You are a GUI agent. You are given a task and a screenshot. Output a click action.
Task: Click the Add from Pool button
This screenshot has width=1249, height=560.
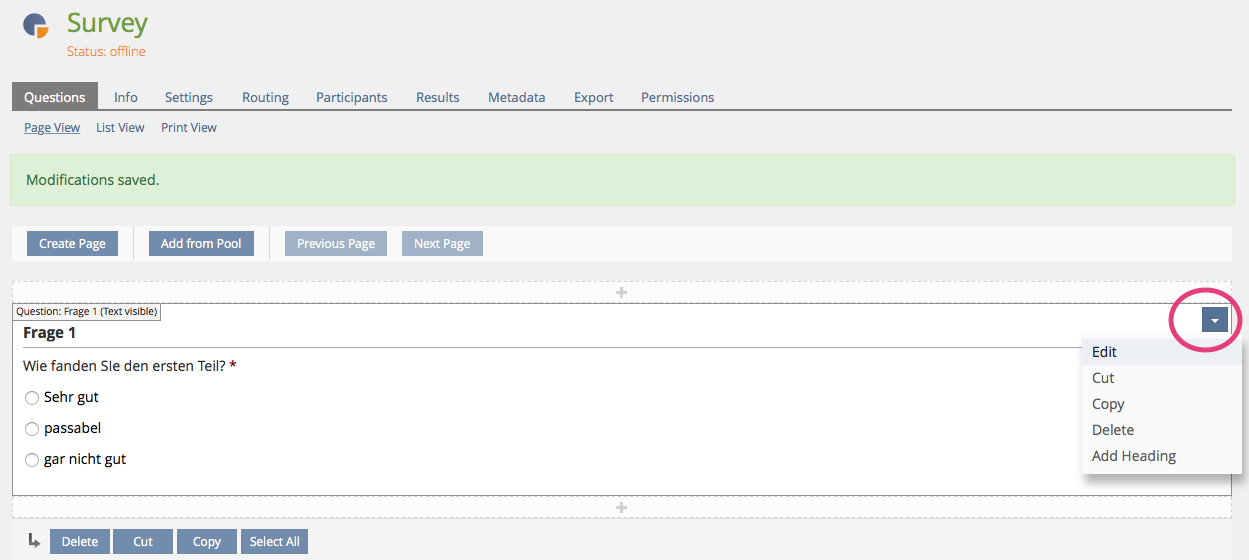point(201,243)
